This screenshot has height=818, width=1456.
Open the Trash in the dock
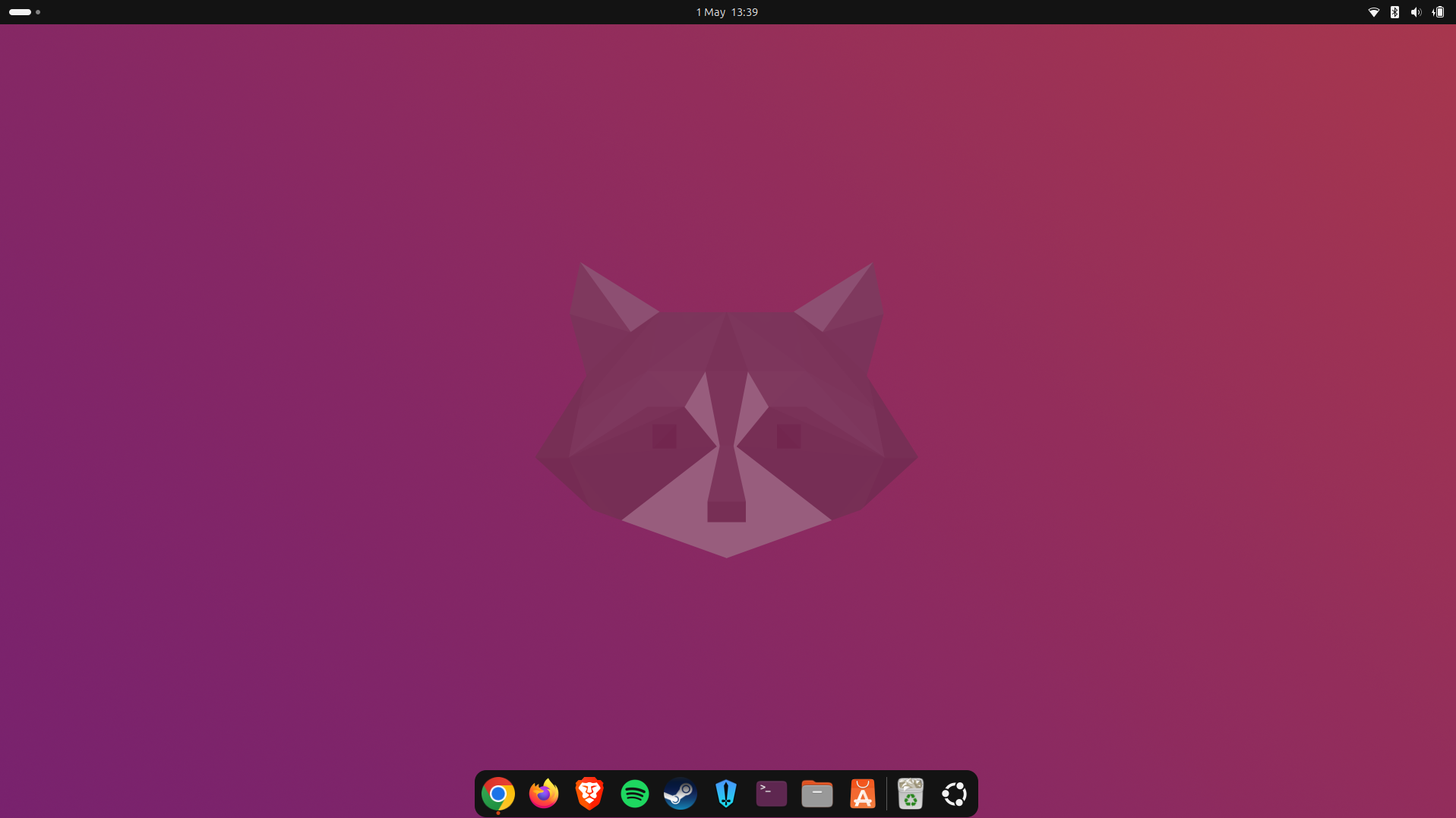(x=910, y=794)
